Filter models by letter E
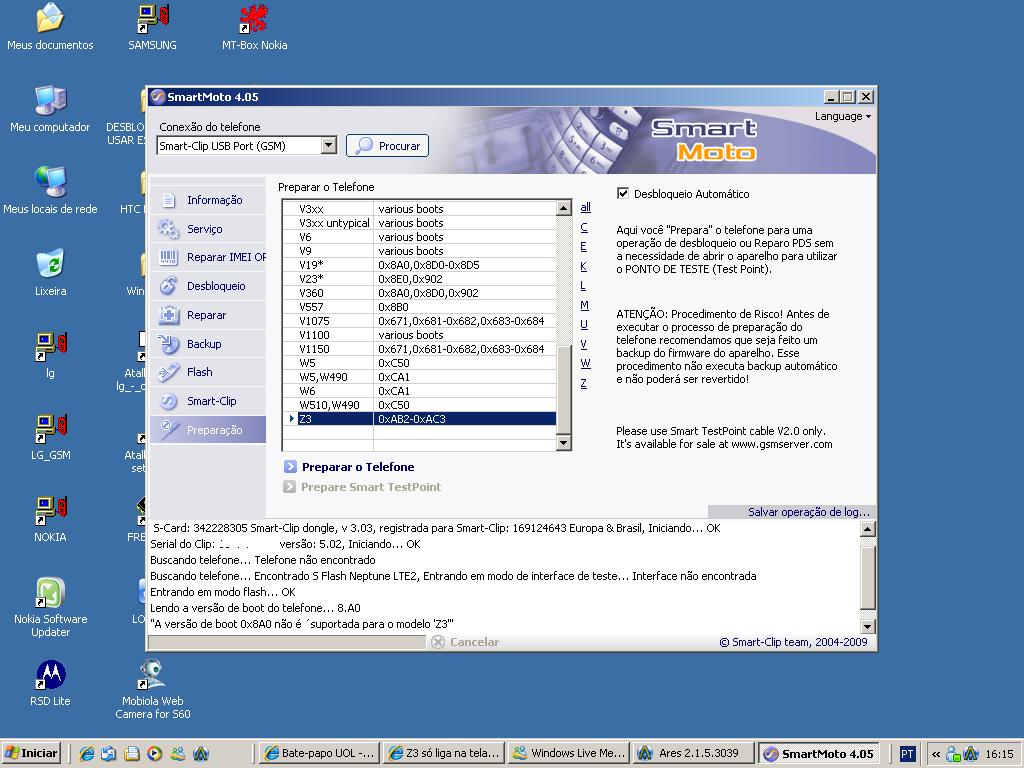The height and width of the screenshot is (768, 1024). click(x=584, y=247)
